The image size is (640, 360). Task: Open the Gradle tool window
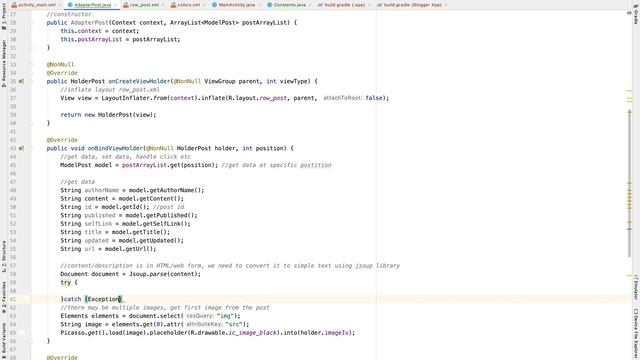point(636,15)
